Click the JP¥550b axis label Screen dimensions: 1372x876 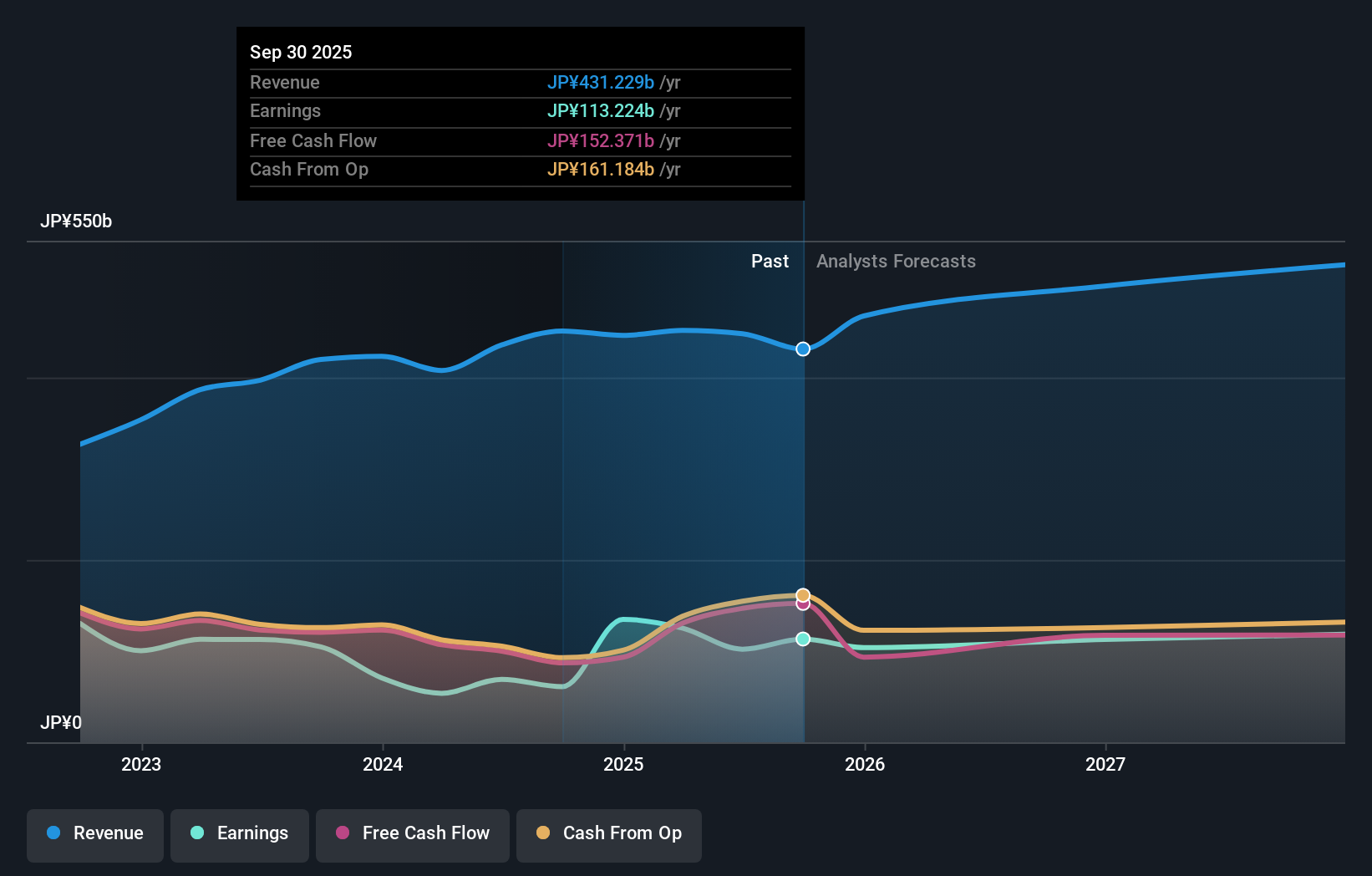tap(76, 222)
